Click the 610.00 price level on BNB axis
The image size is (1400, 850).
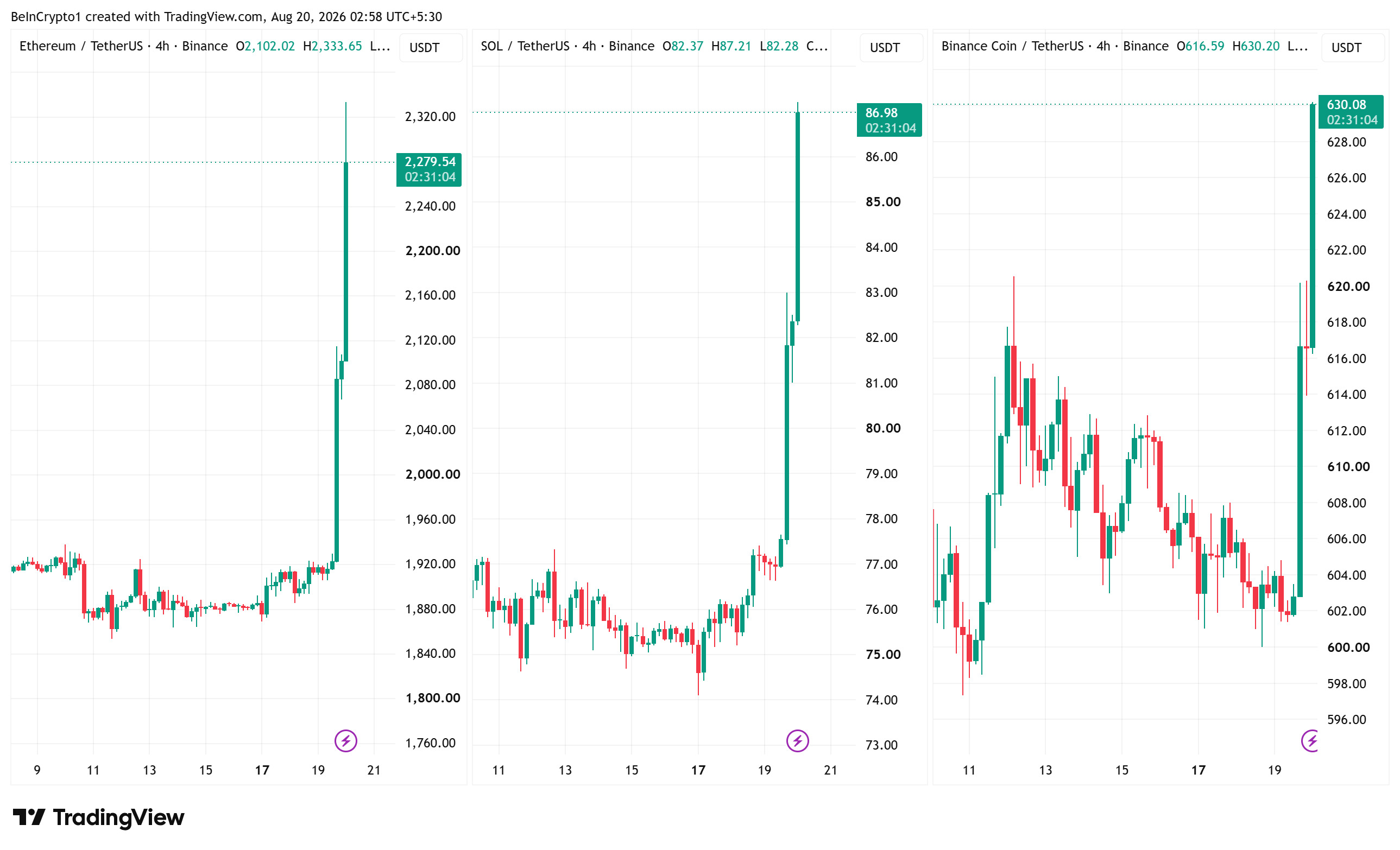1348,467
